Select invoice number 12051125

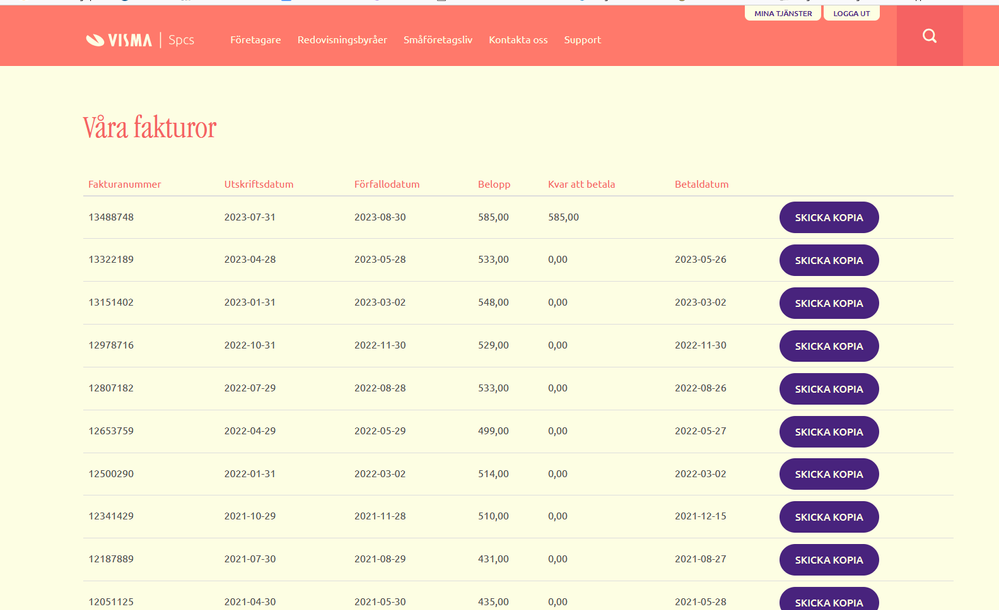(x=111, y=602)
